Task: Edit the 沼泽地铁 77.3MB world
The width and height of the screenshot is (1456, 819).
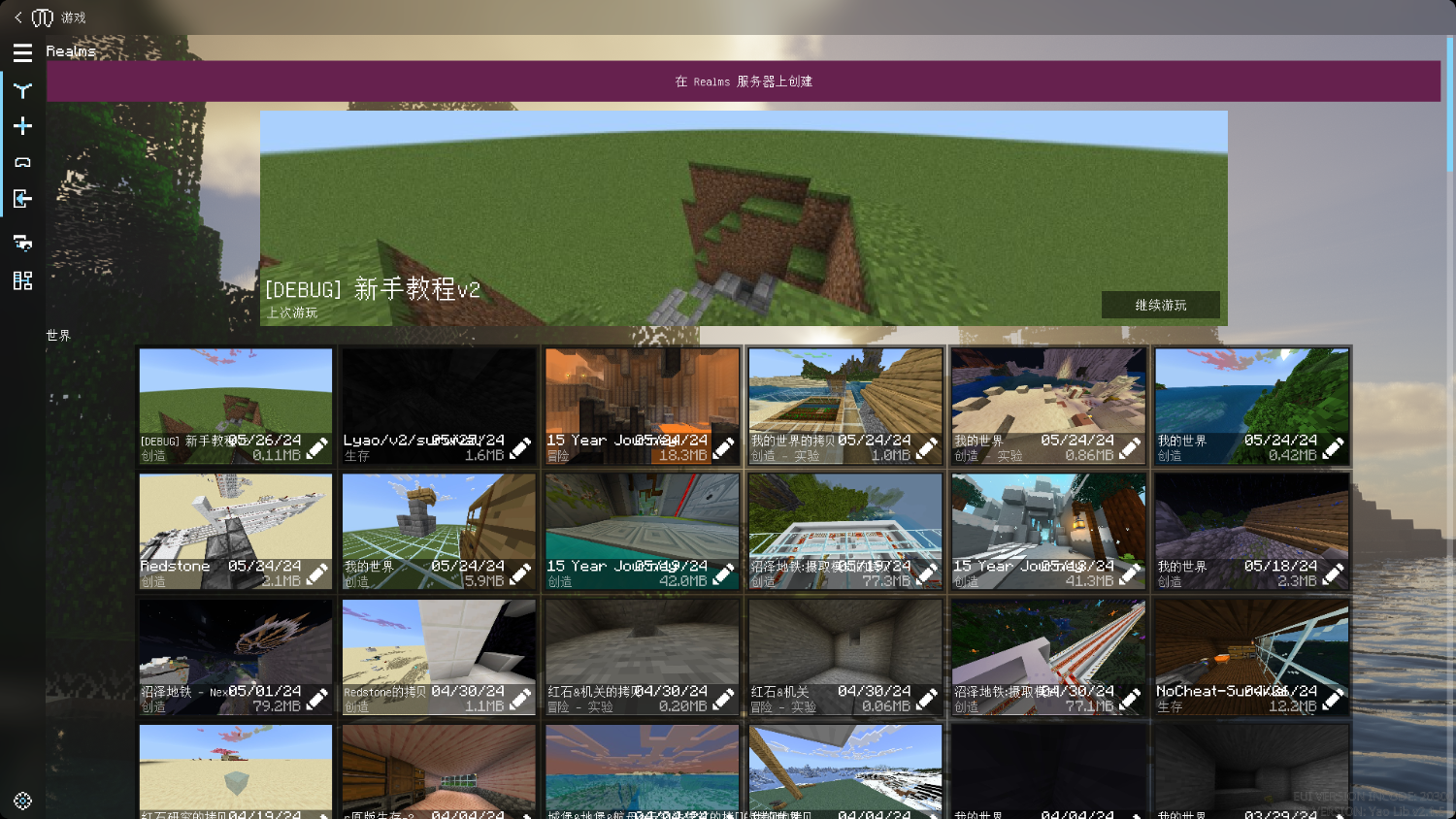Action: point(927,574)
